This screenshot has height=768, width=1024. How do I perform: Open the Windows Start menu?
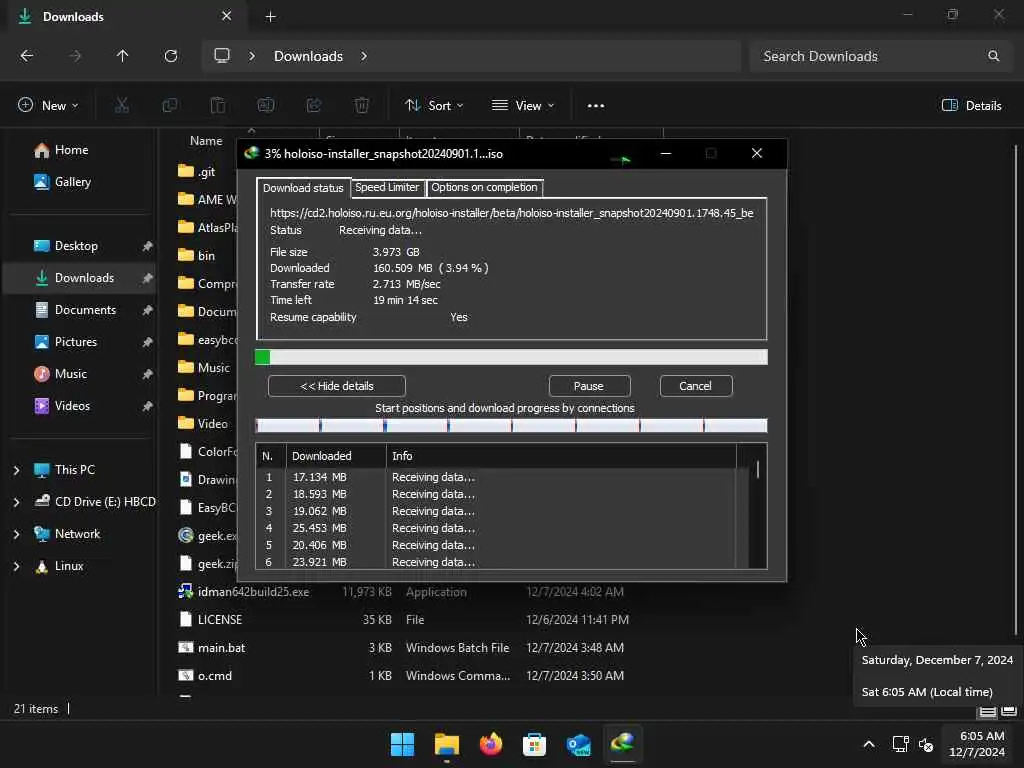[402, 744]
